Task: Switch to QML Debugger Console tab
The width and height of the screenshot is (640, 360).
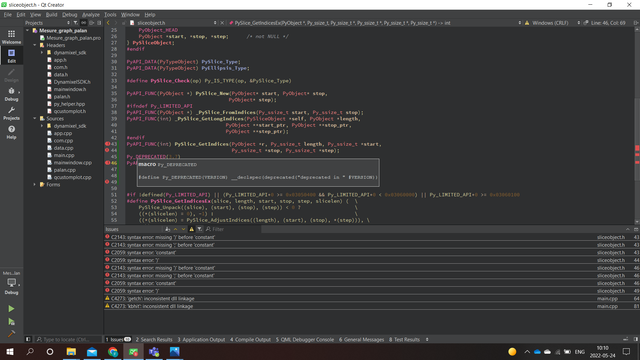Action: pyautogui.click(x=304, y=339)
